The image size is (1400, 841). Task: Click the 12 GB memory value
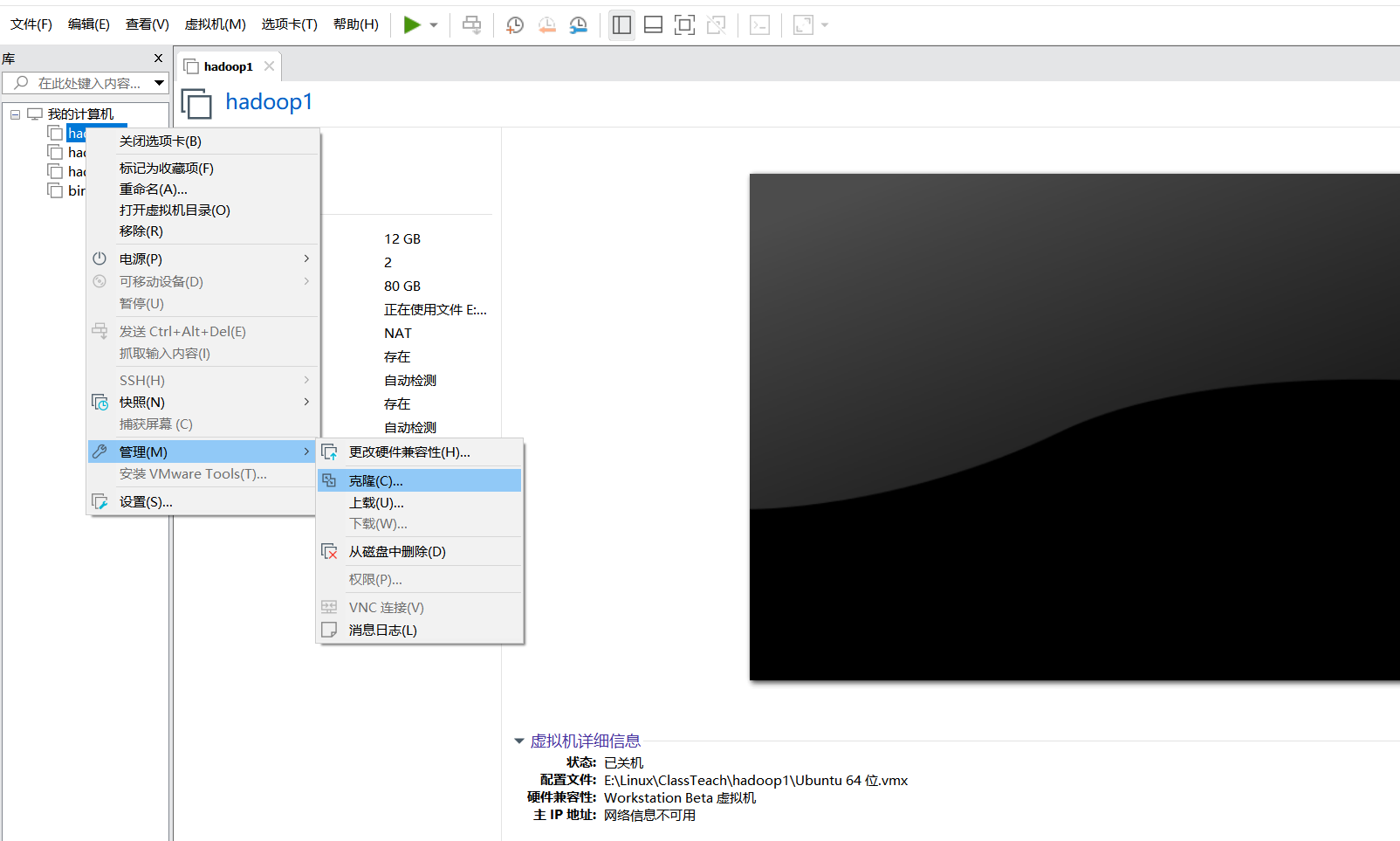402,239
